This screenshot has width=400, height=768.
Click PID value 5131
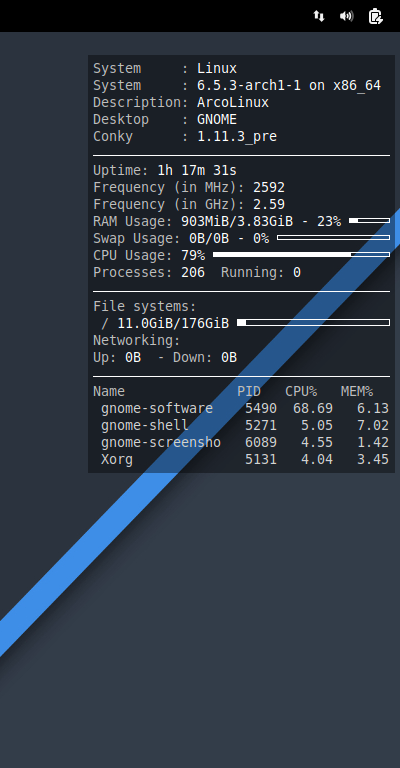coord(261,459)
